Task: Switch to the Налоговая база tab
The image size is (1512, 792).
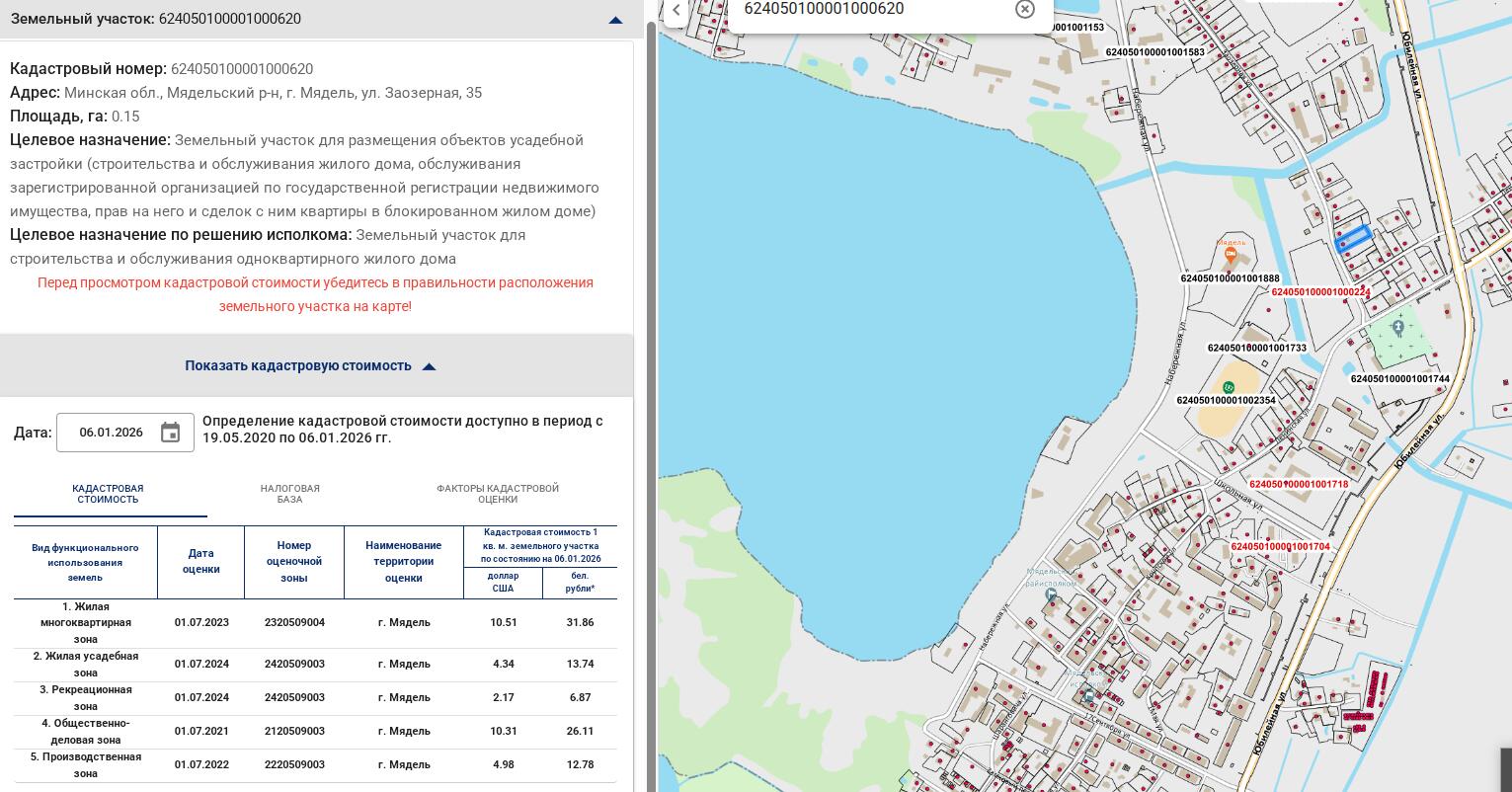Action: (289, 494)
